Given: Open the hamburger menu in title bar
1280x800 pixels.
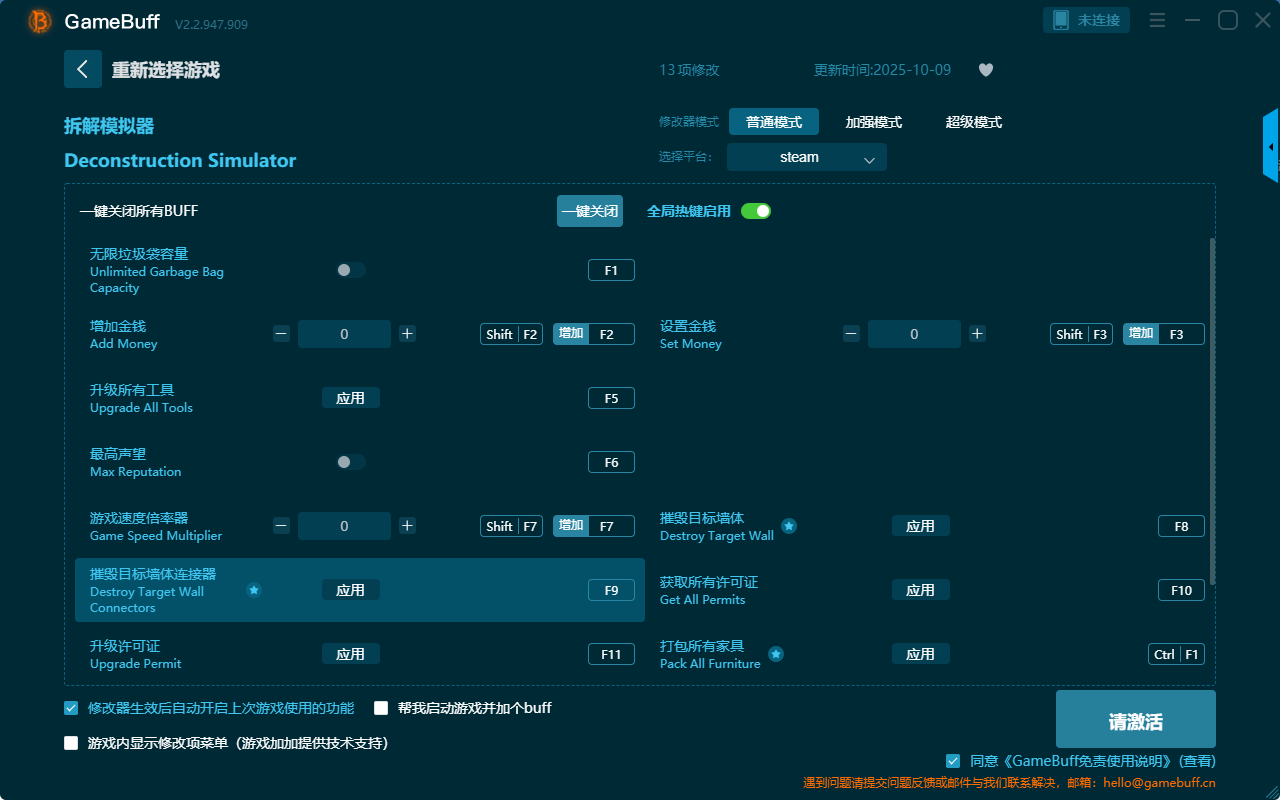Looking at the screenshot, I should pos(1157,21).
